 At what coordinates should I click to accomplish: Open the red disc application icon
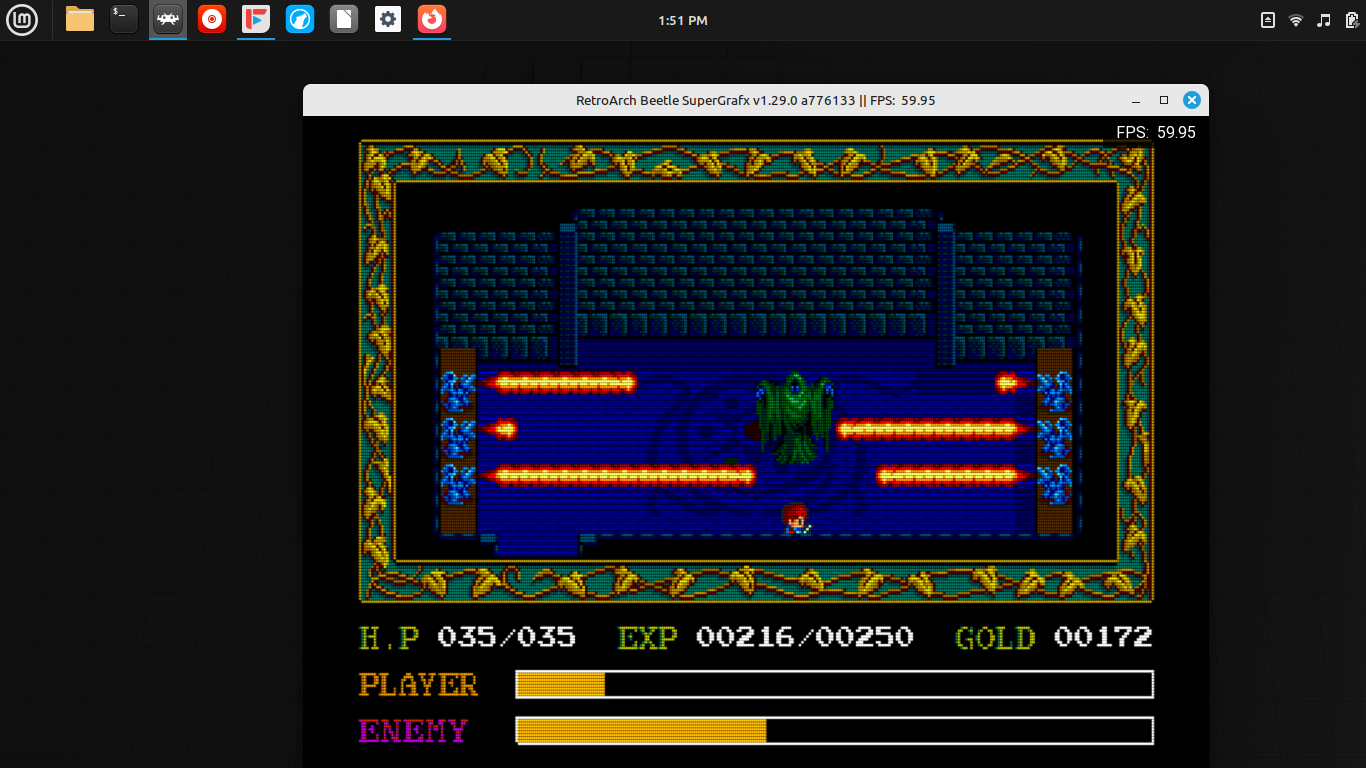click(x=212, y=19)
